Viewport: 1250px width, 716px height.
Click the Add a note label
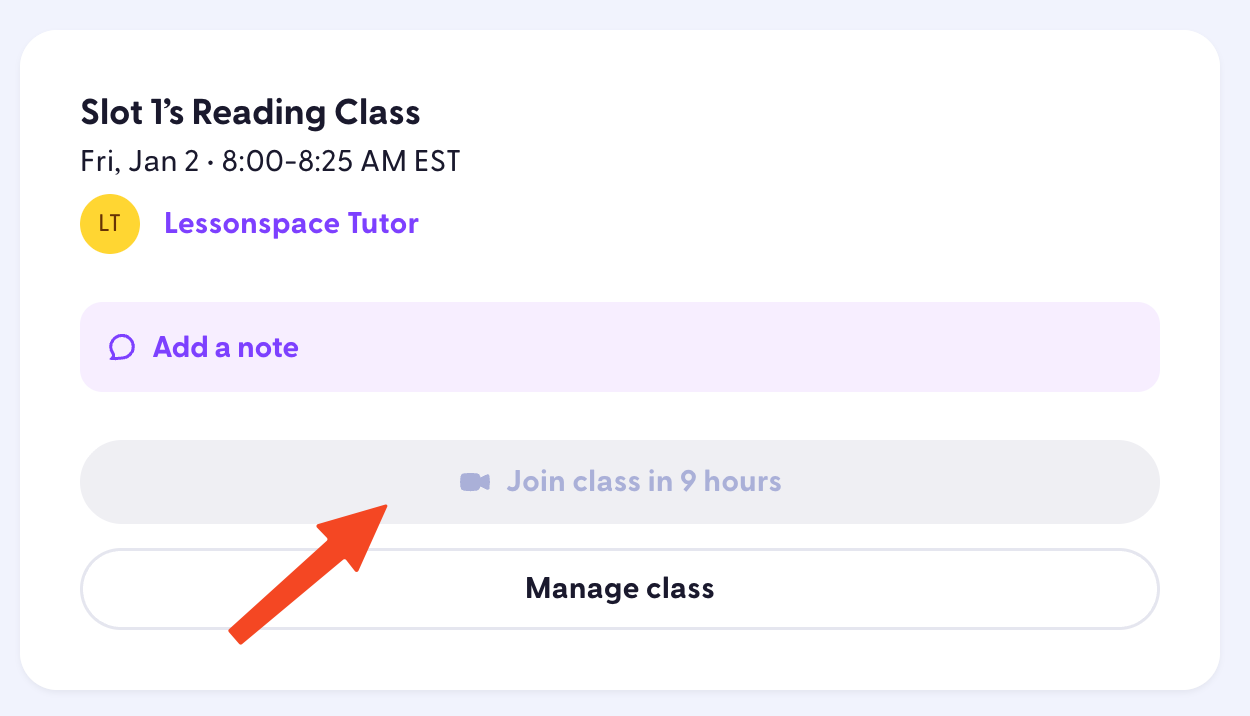coord(225,348)
